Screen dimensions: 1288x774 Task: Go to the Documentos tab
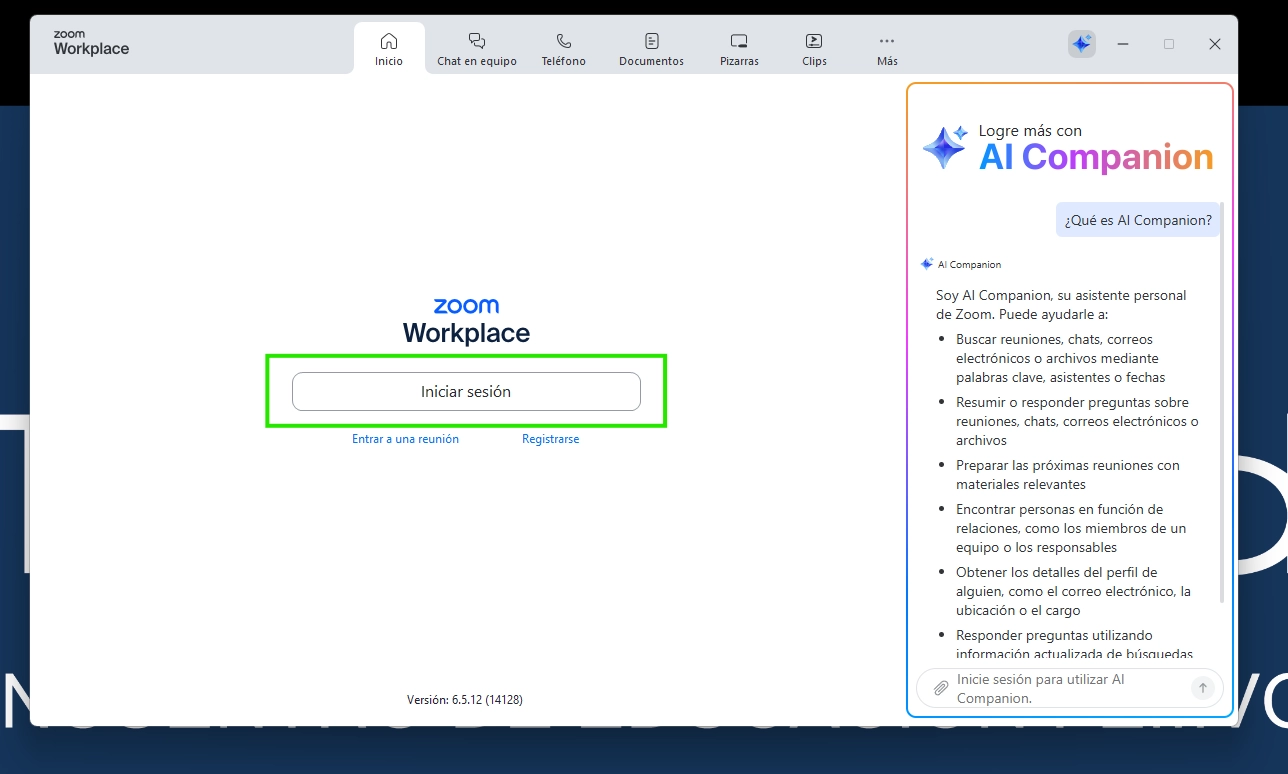[x=651, y=48]
